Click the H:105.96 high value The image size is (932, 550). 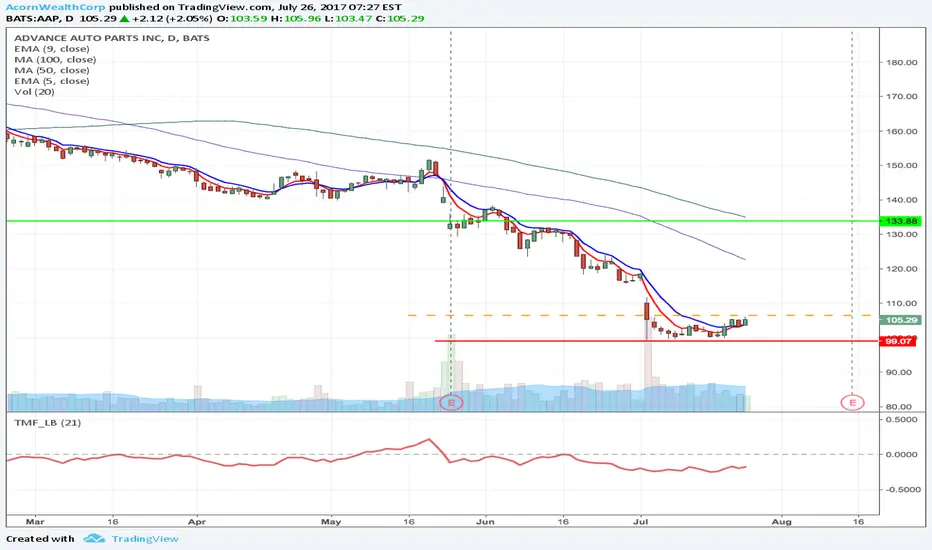[298, 18]
